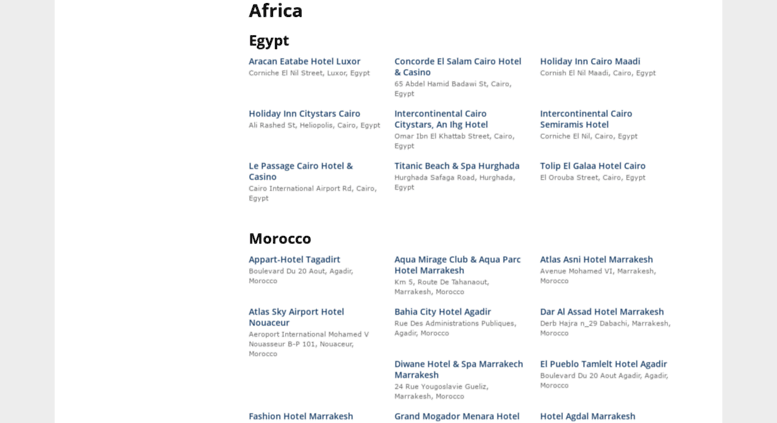Click address 65 Abdel Hamid Badawi St

[453, 89]
